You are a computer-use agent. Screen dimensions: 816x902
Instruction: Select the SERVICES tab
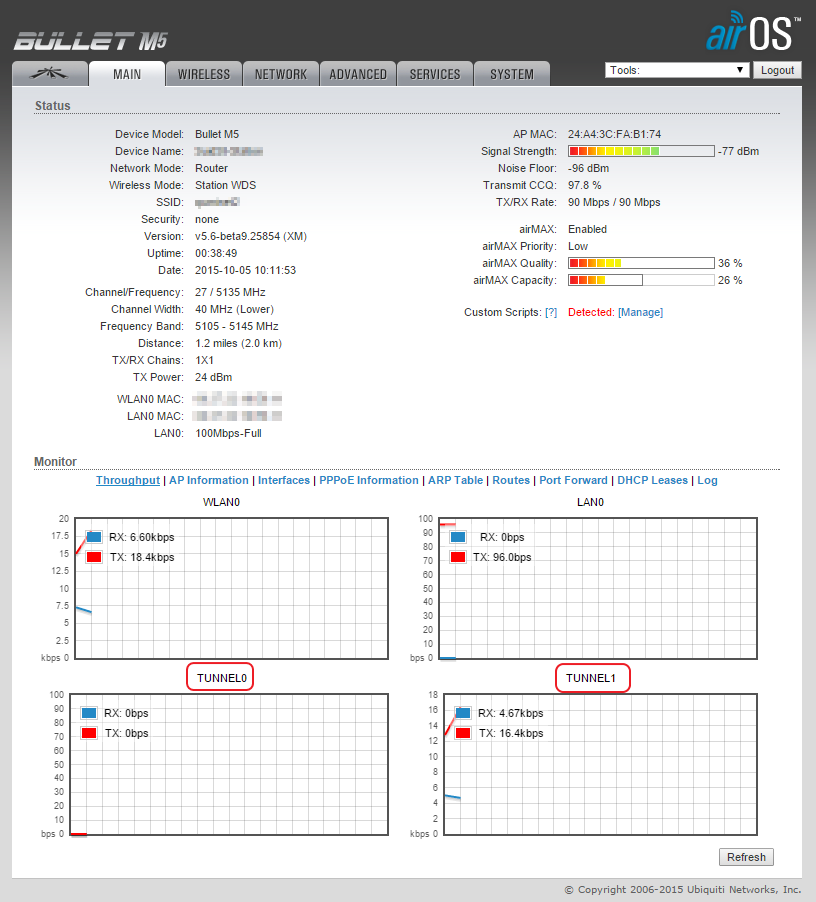(x=434, y=73)
